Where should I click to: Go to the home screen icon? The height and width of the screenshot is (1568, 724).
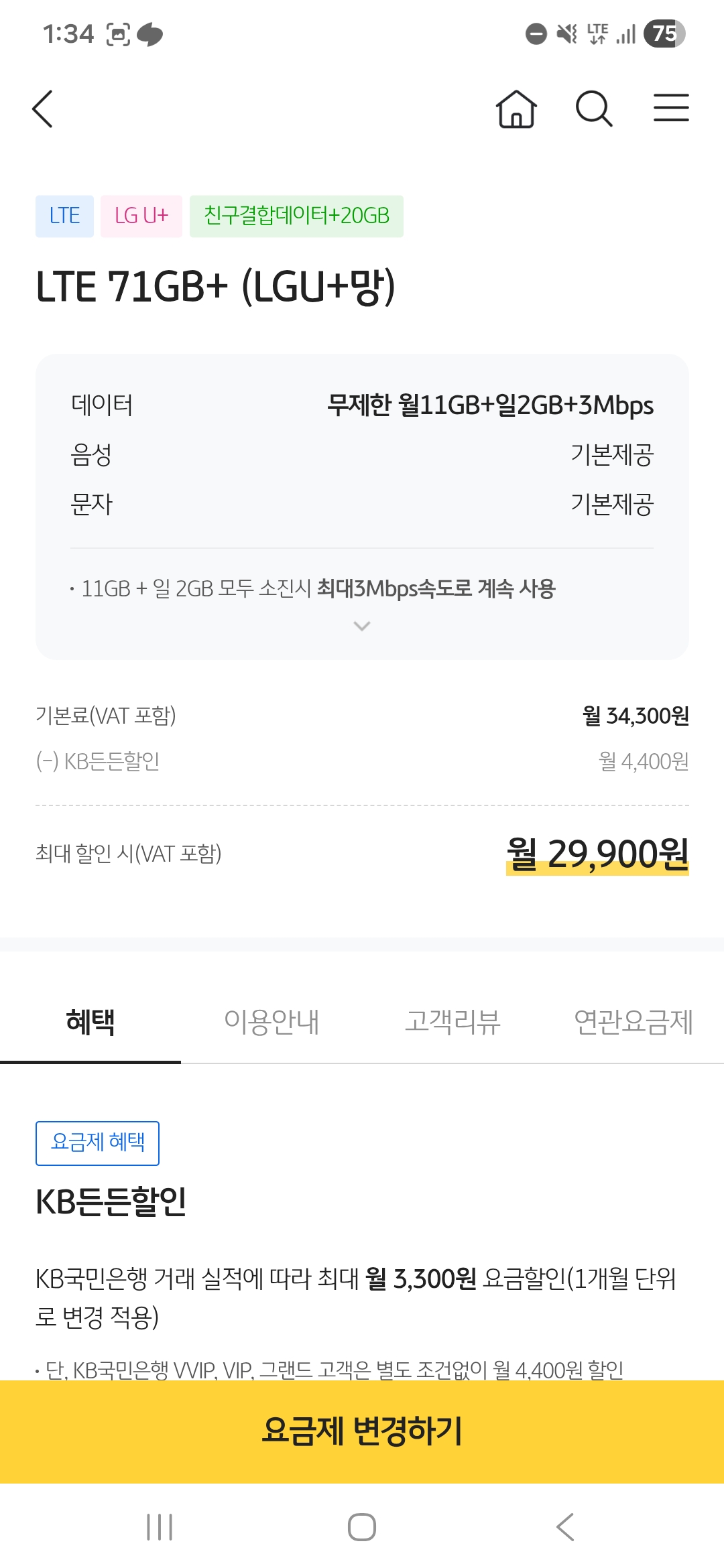coord(516,109)
